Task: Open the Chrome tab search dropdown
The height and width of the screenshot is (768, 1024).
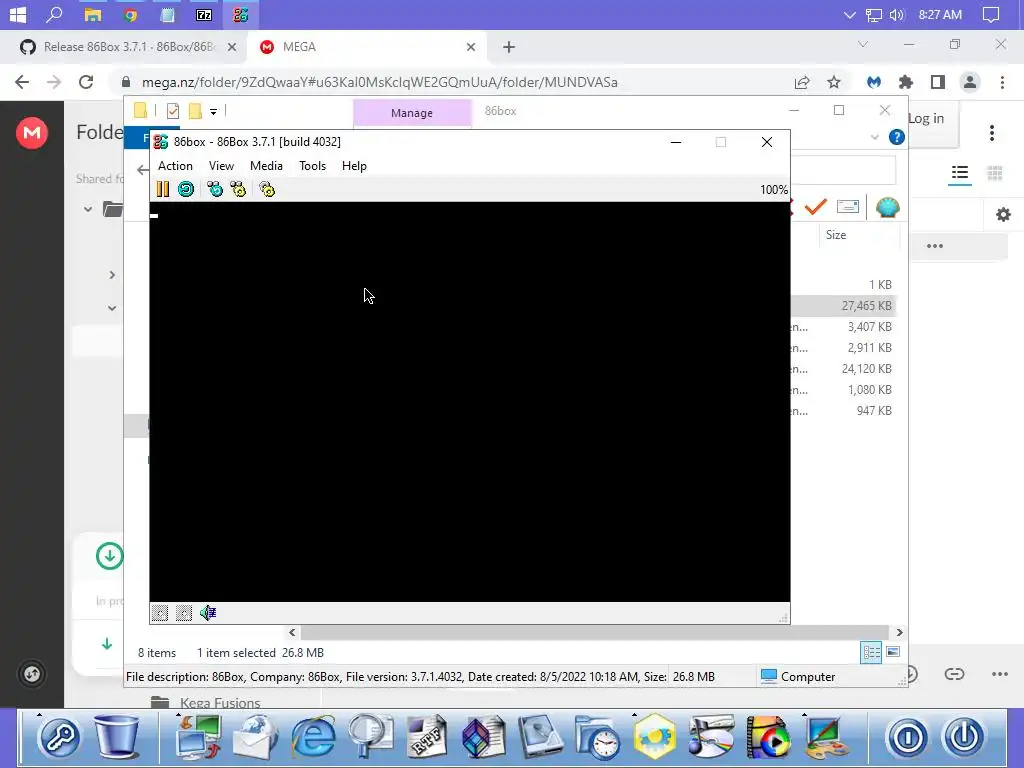Action: 863,44
